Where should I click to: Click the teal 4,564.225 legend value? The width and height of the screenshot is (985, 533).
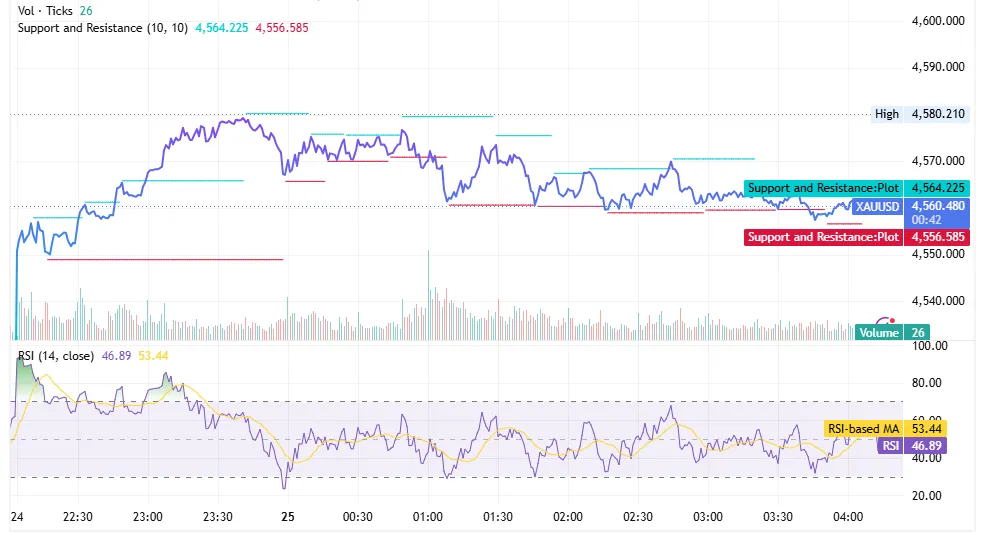click(221, 28)
